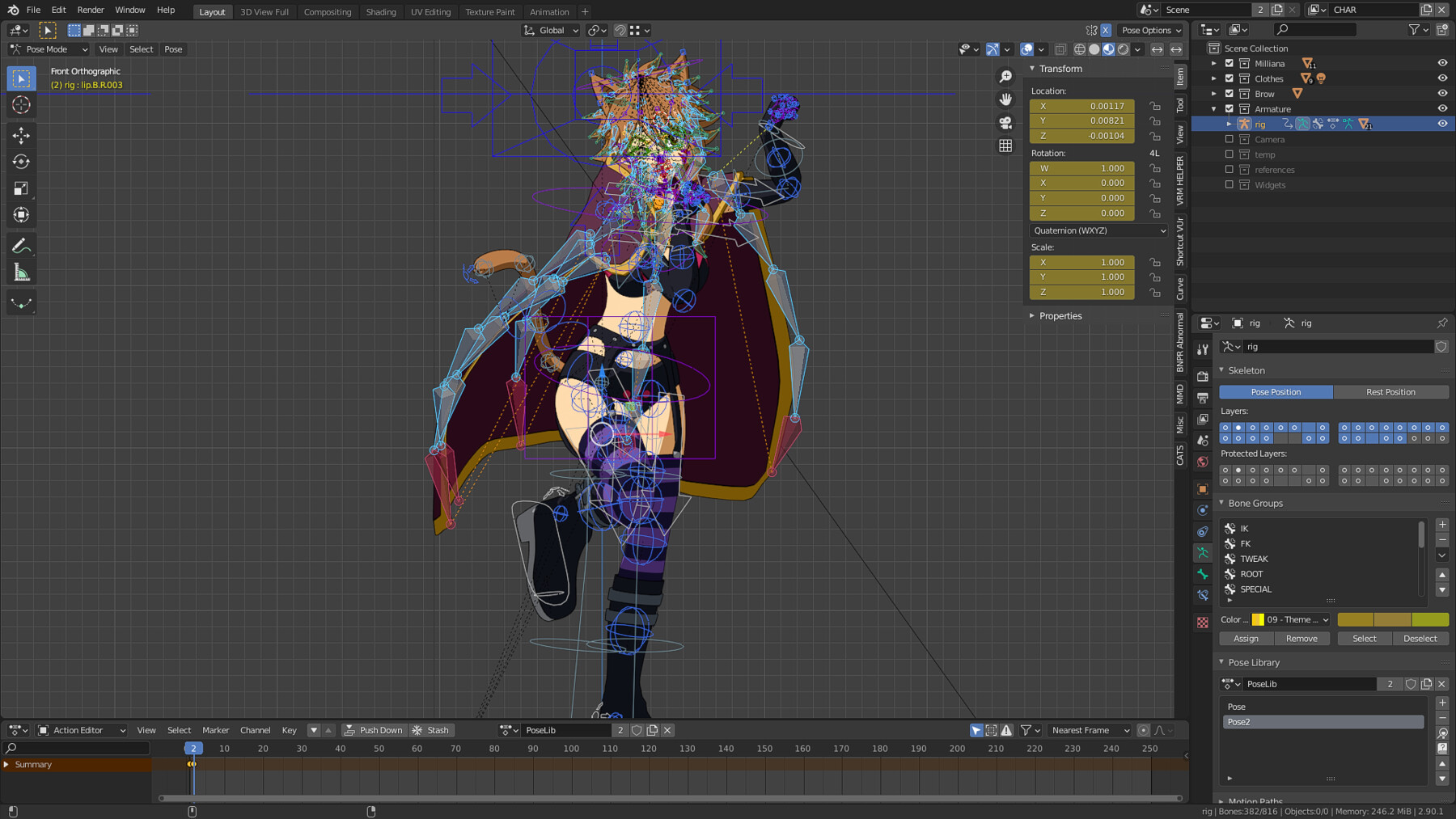Switch to the Shading workspace tab
The width and height of the screenshot is (1456, 819).
(380, 12)
